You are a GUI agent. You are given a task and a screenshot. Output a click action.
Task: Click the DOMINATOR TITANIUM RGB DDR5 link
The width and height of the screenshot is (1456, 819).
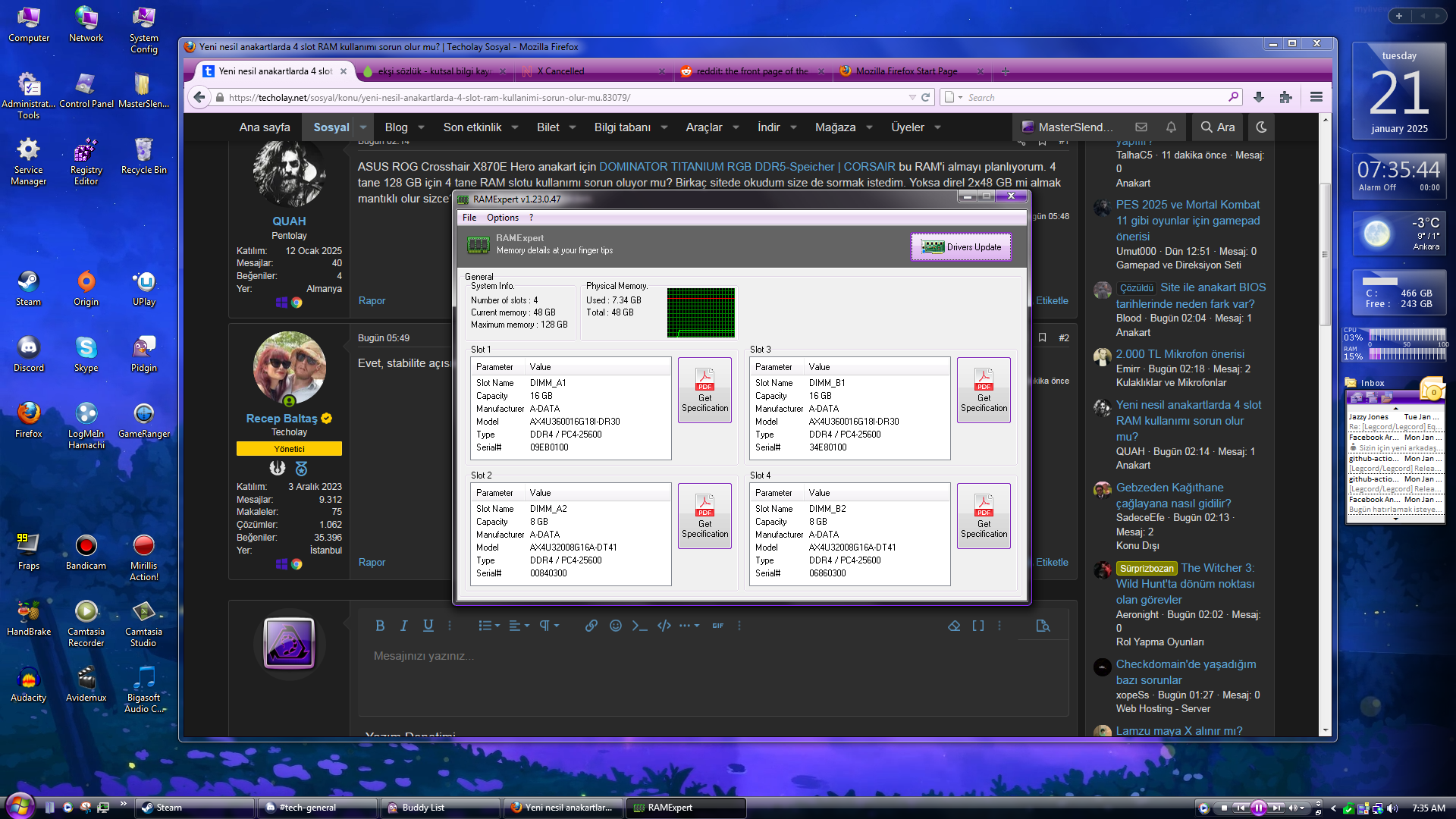click(747, 167)
